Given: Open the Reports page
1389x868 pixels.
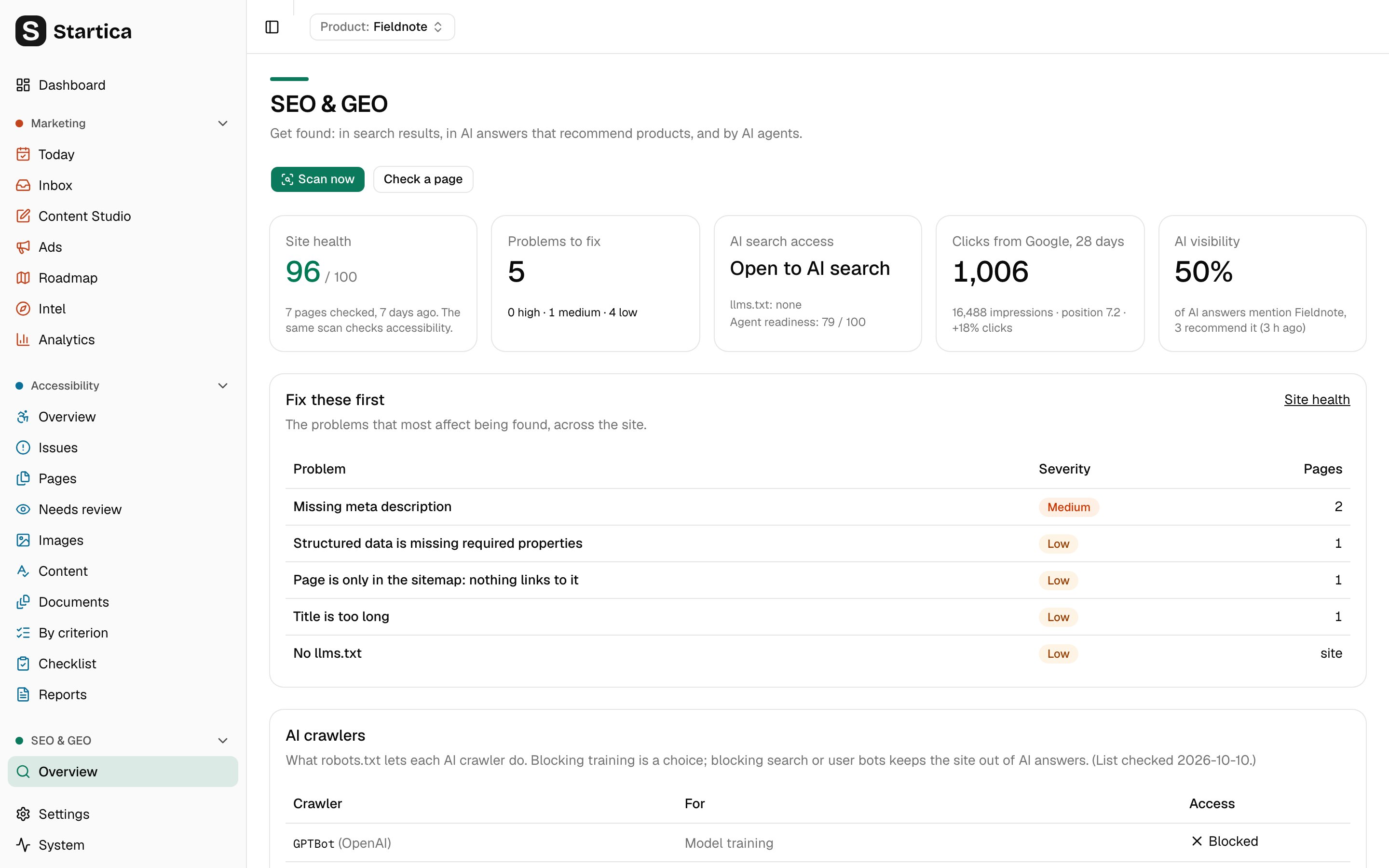Looking at the screenshot, I should click(123, 694).
